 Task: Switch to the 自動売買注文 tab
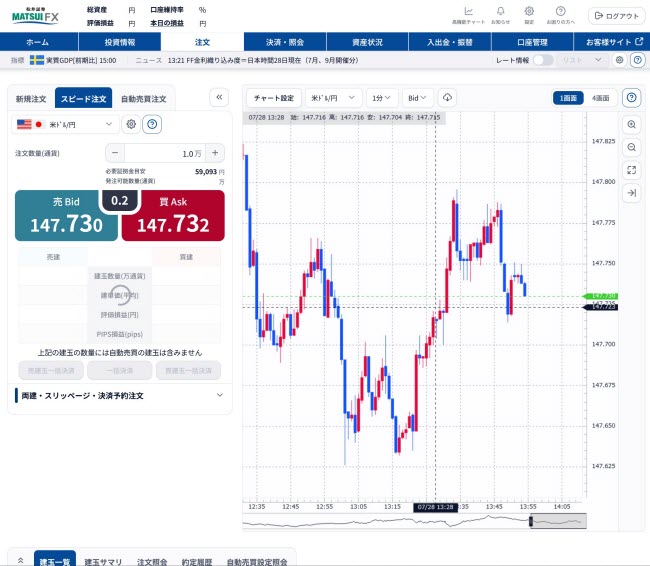pos(143,99)
